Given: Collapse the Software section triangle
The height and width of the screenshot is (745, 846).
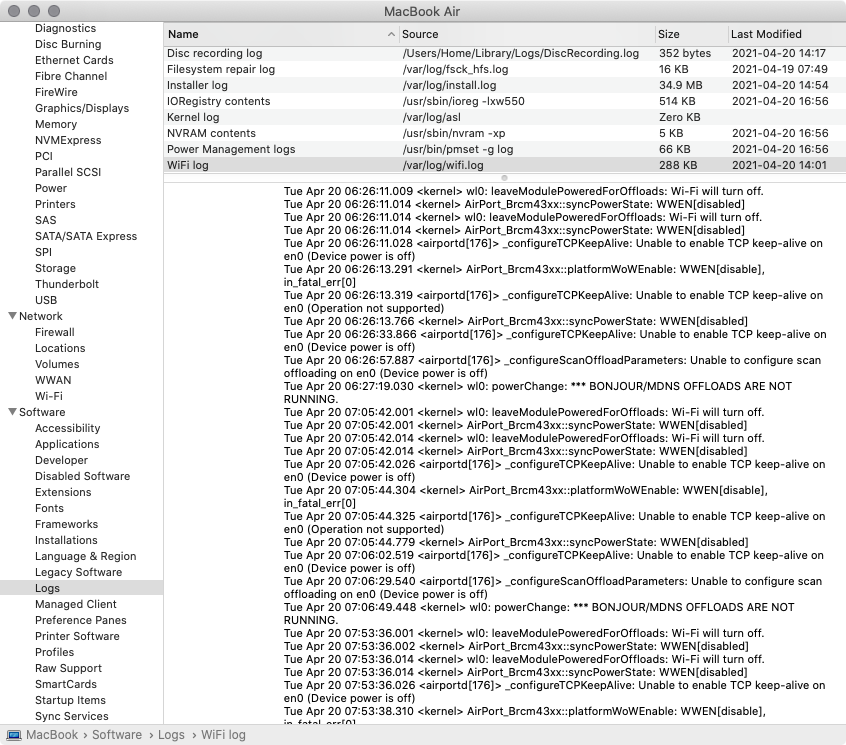Looking at the screenshot, I should coord(12,412).
